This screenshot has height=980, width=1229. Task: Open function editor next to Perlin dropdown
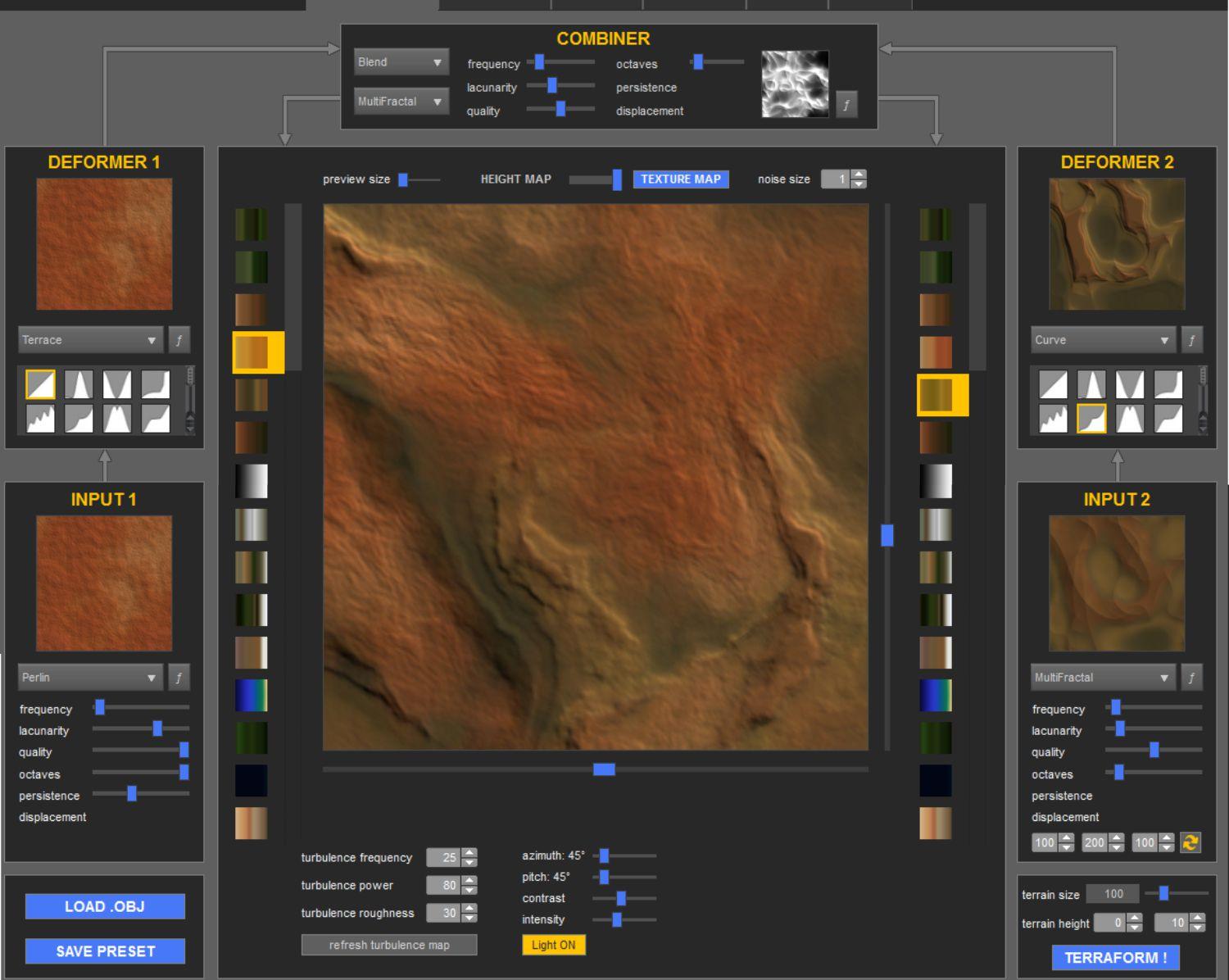179,678
